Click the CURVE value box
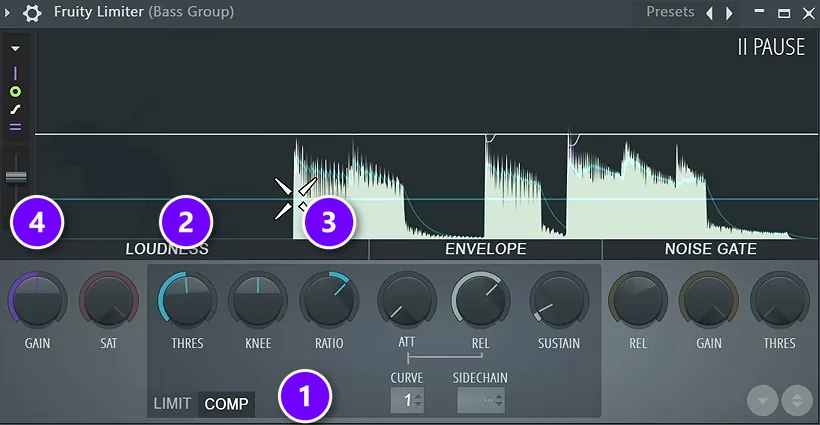 pyautogui.click(x=407, y=400)
